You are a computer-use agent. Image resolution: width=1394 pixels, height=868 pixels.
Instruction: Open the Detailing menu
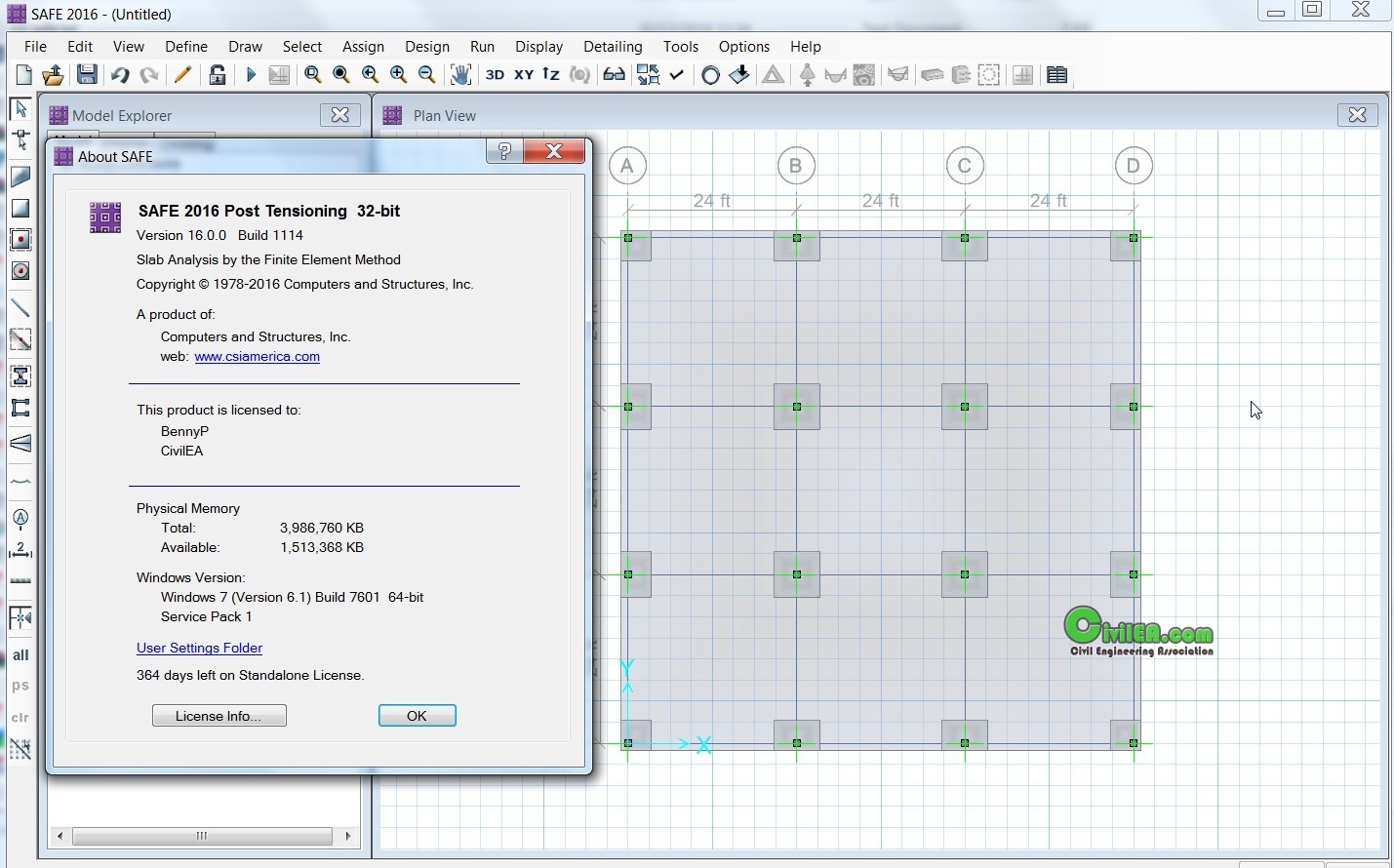click(613, 46)
